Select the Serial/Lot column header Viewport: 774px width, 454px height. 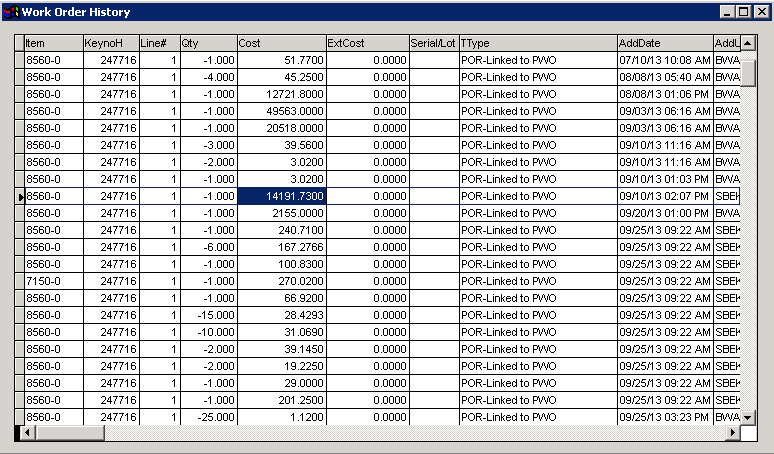(x=433, y=44)
